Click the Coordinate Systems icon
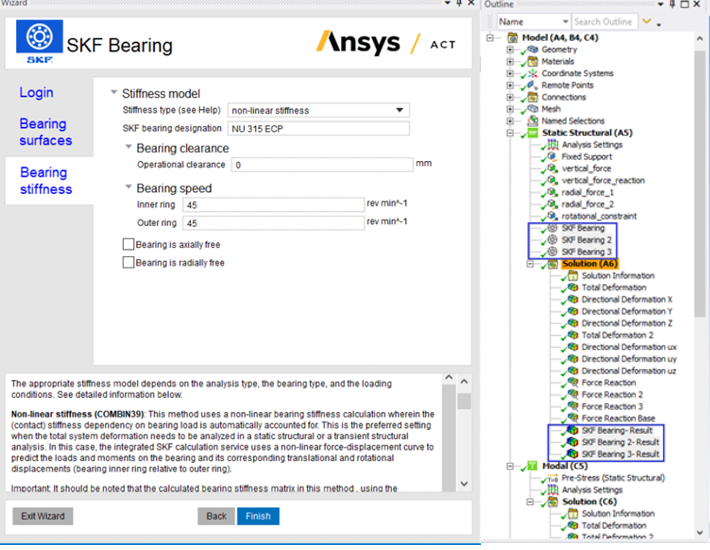Image resolution: width=710 pixels, height=550 pixels. click(x=533, y=73)
